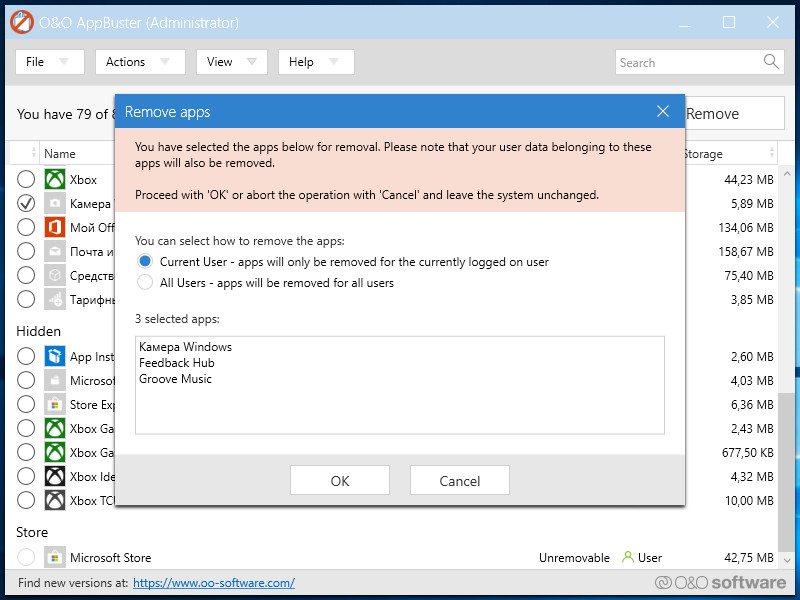
Task: Select Feedback Hub in selected apps list
Action: 177,363
